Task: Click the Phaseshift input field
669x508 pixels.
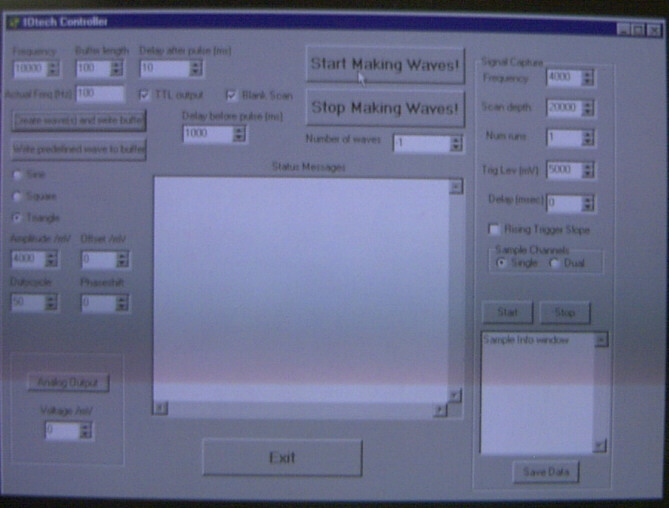Action: pos(99,303)
